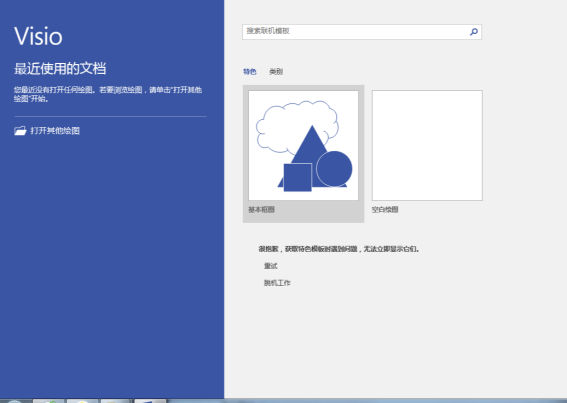The image size is (567, 403).
Task: Click the taskbar button with green icon
Action: [48, 401]
